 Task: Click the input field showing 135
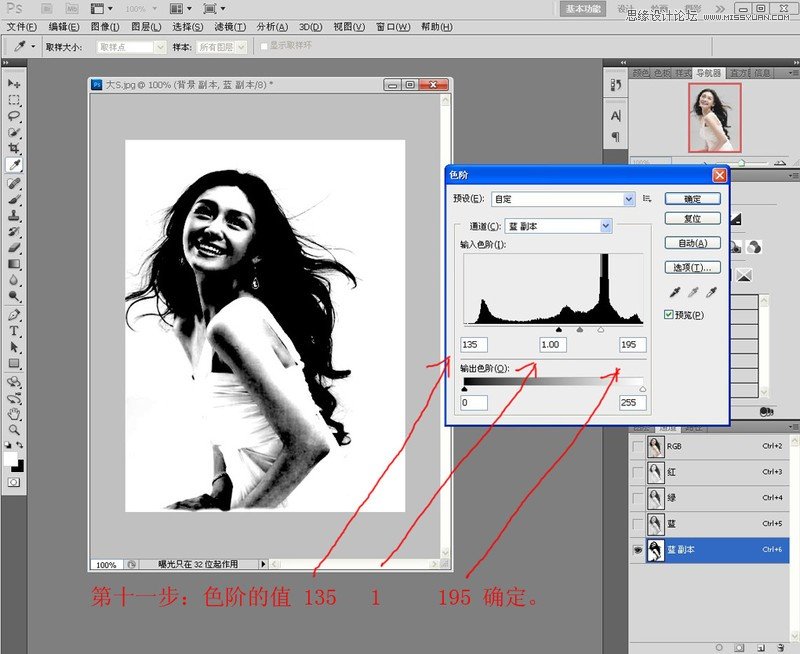473,345
